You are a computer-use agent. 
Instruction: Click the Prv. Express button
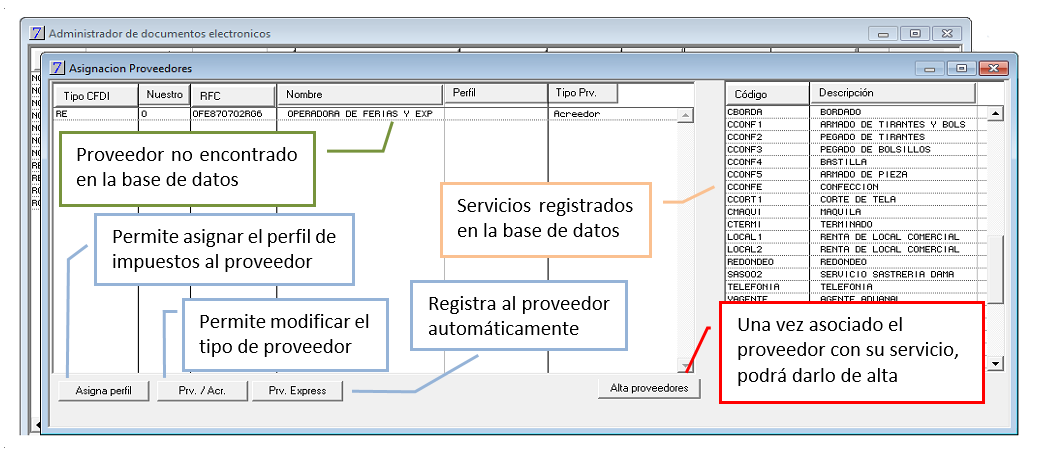coord(298,390)
